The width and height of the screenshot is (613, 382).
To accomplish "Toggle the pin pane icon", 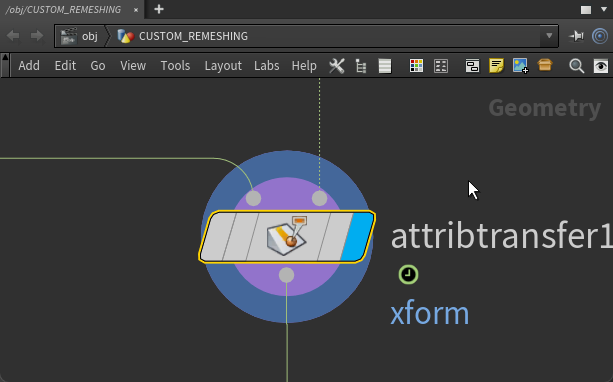I will (x=576, y=36).
